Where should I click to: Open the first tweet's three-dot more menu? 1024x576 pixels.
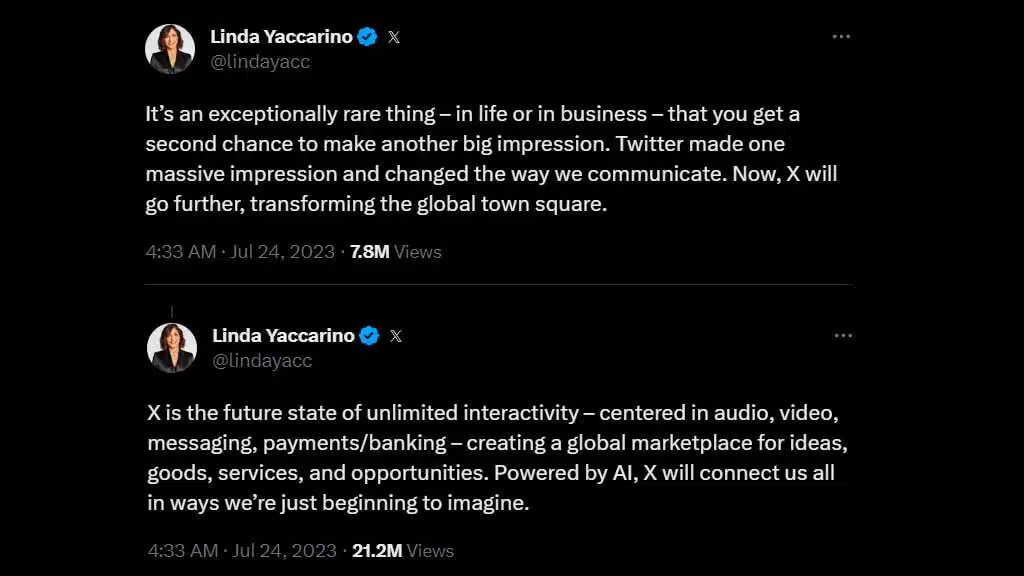click(841, 37)
